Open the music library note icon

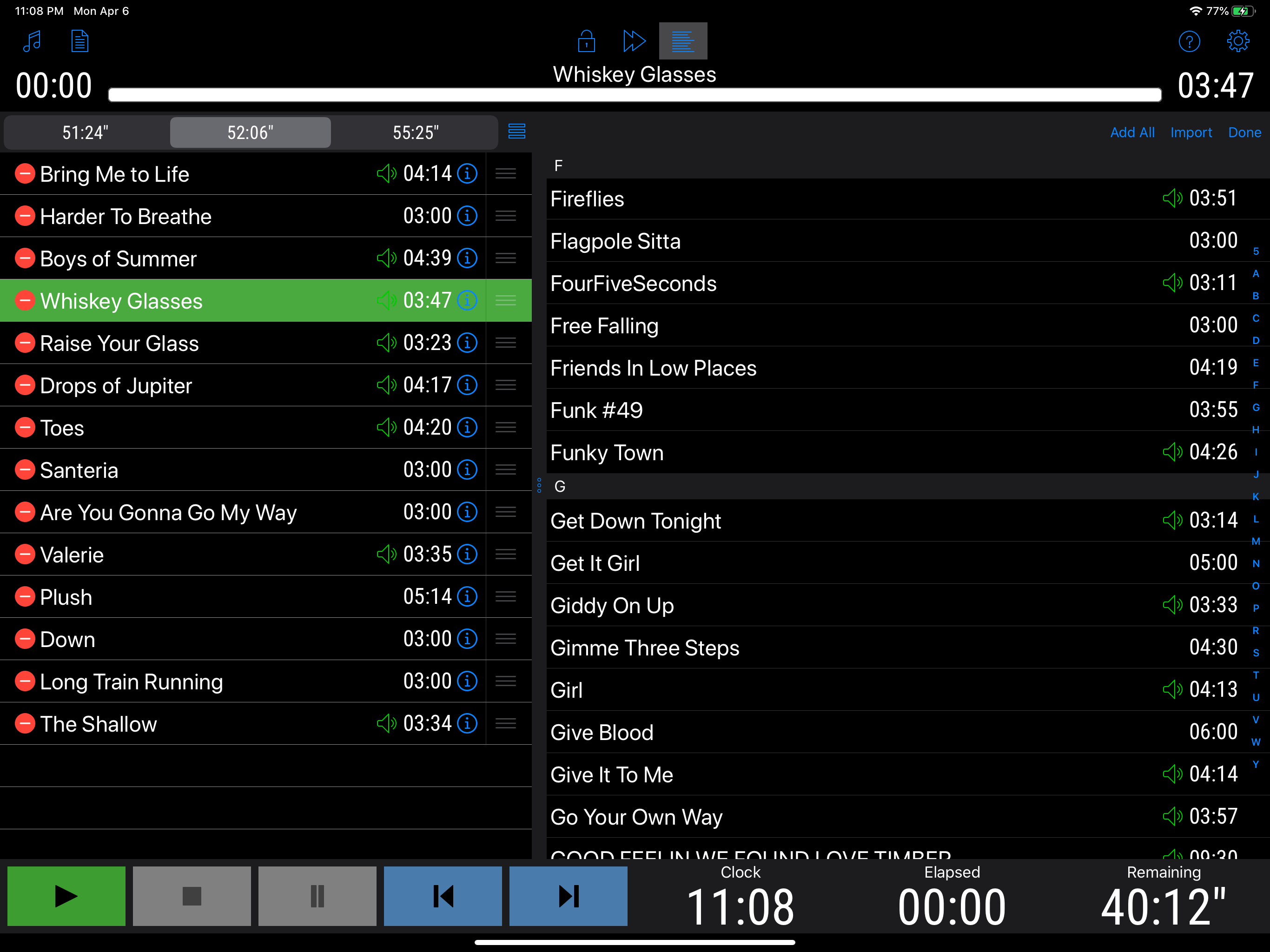32,41
